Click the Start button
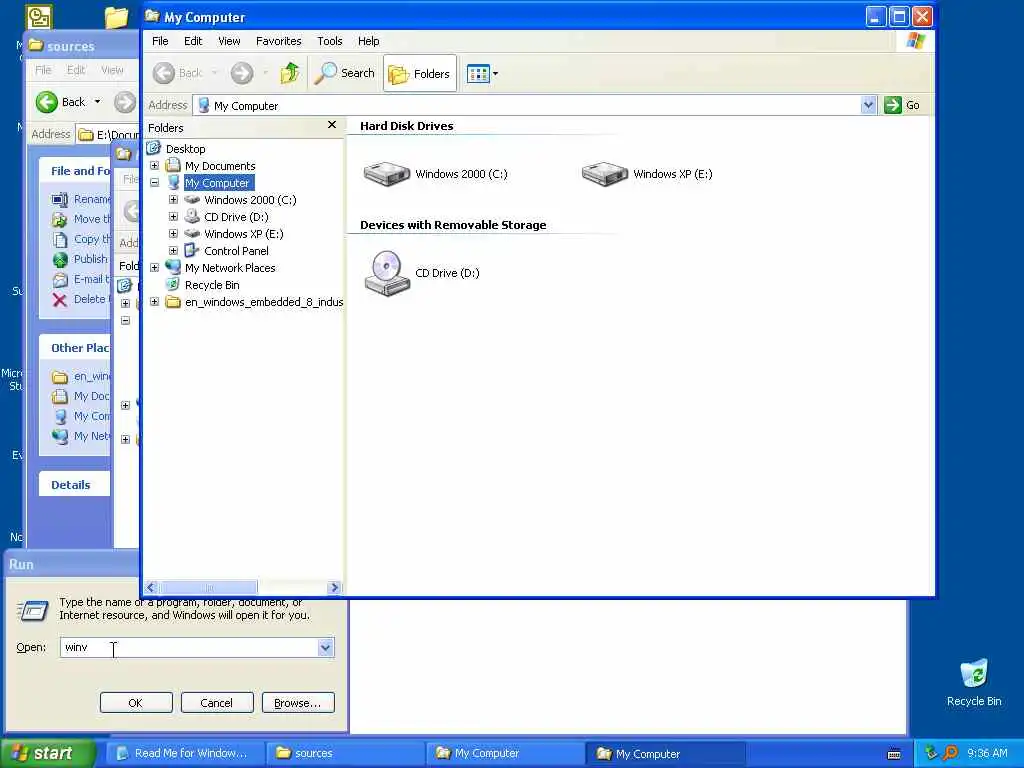This screenshot has height=768, width=1024. [x=47, y=753]
